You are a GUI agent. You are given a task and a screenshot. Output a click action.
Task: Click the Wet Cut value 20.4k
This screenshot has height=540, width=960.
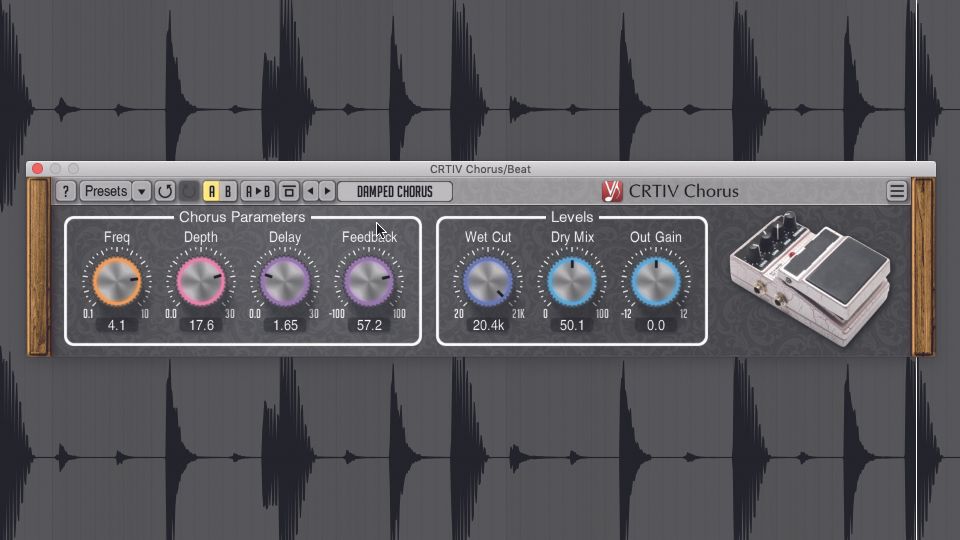(x=488, y=325)
